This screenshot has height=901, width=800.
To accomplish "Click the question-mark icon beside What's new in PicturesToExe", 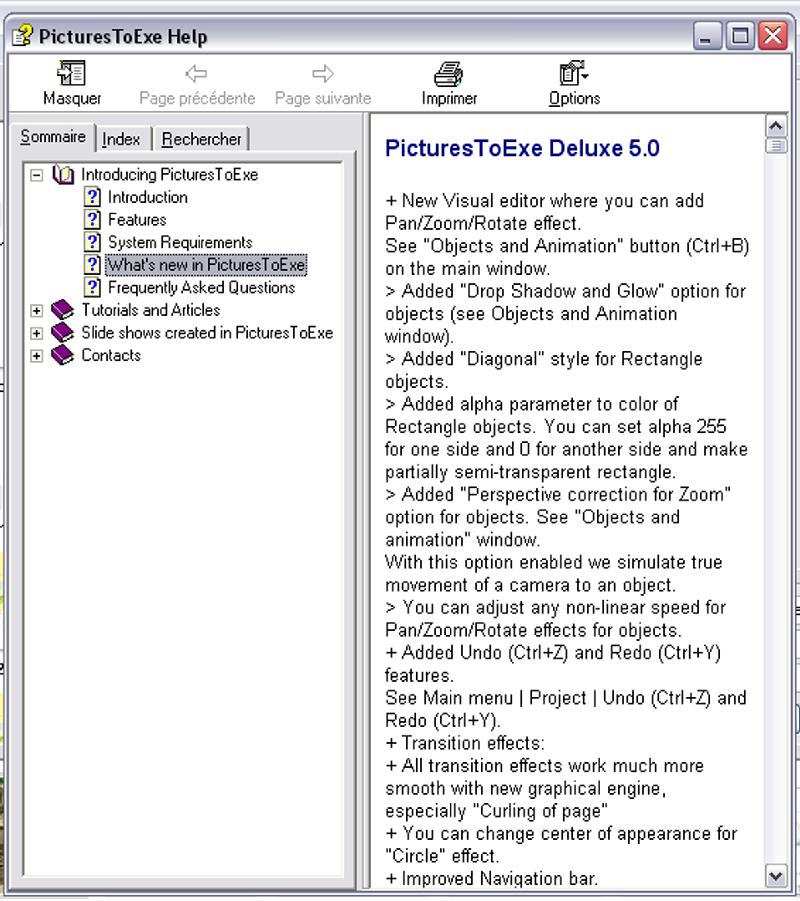I will click(x=93, y=265).
